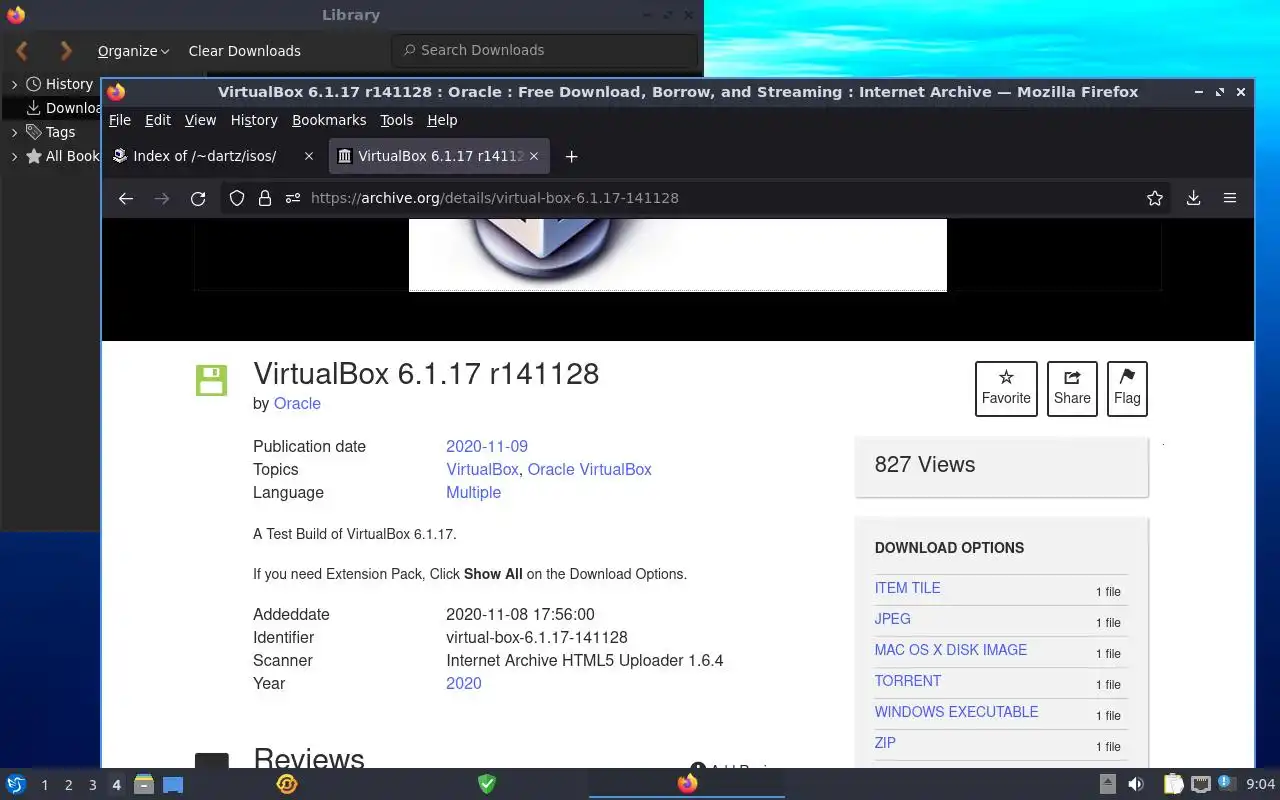Image resolution: width=1280 pixels, height=800 pixels.
Task: Download ITEM TILE option
Action: [907, 588]
